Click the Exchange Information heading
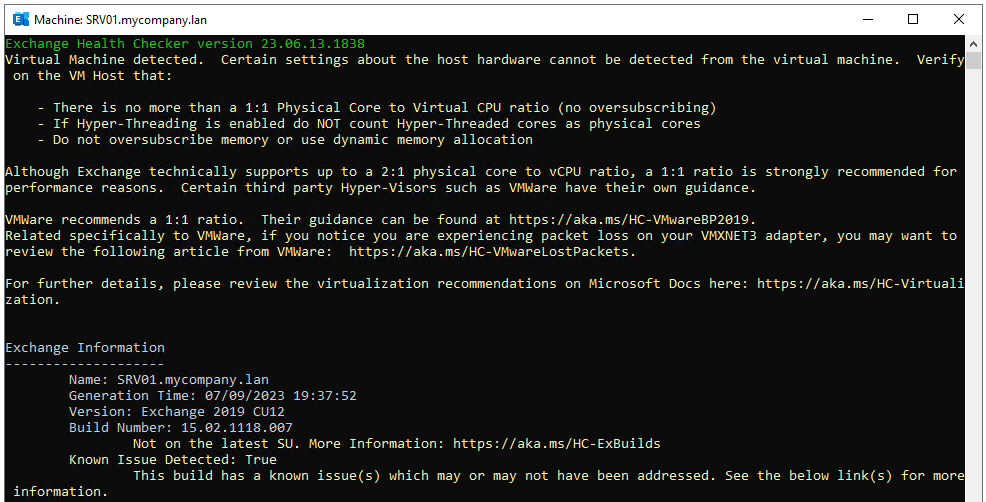Image resolution: width=986 pixels, height=502 pixels. tap(85, 347)
